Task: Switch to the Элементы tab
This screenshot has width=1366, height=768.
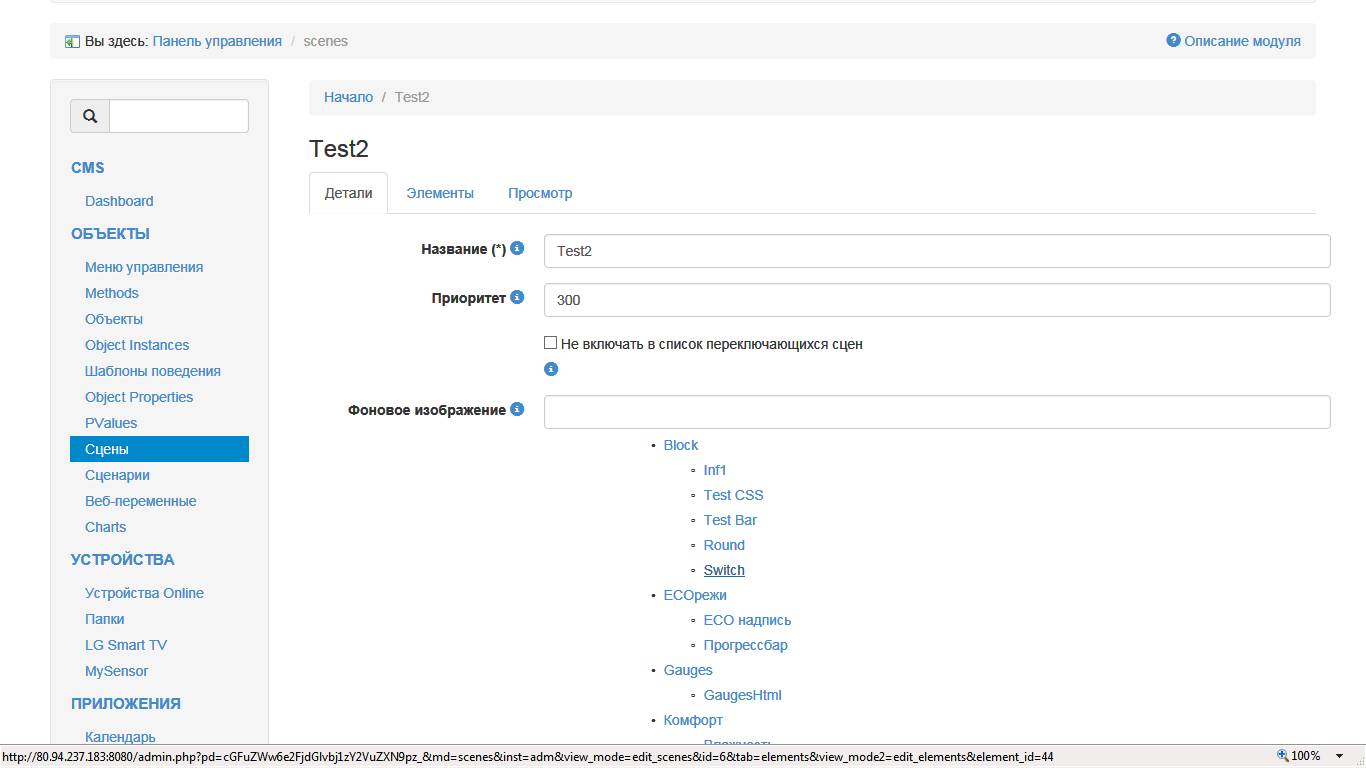Action: click(440, 193)
